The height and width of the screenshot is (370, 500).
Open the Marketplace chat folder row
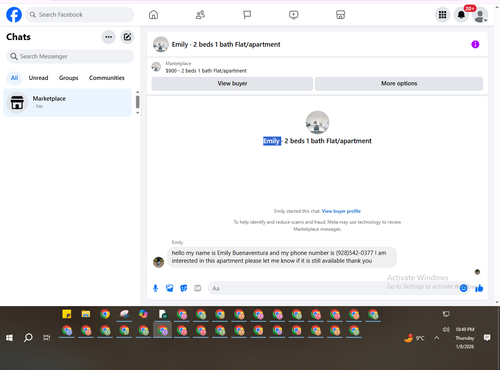pos(67,102)
